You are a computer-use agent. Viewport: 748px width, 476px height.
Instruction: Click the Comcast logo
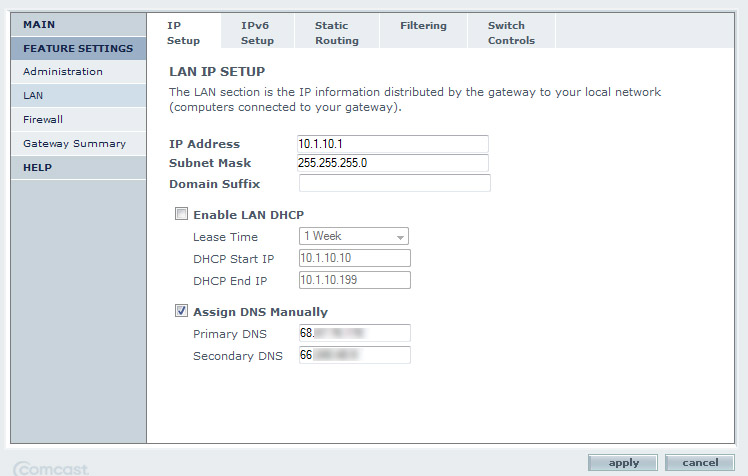[x=52, y=468]
